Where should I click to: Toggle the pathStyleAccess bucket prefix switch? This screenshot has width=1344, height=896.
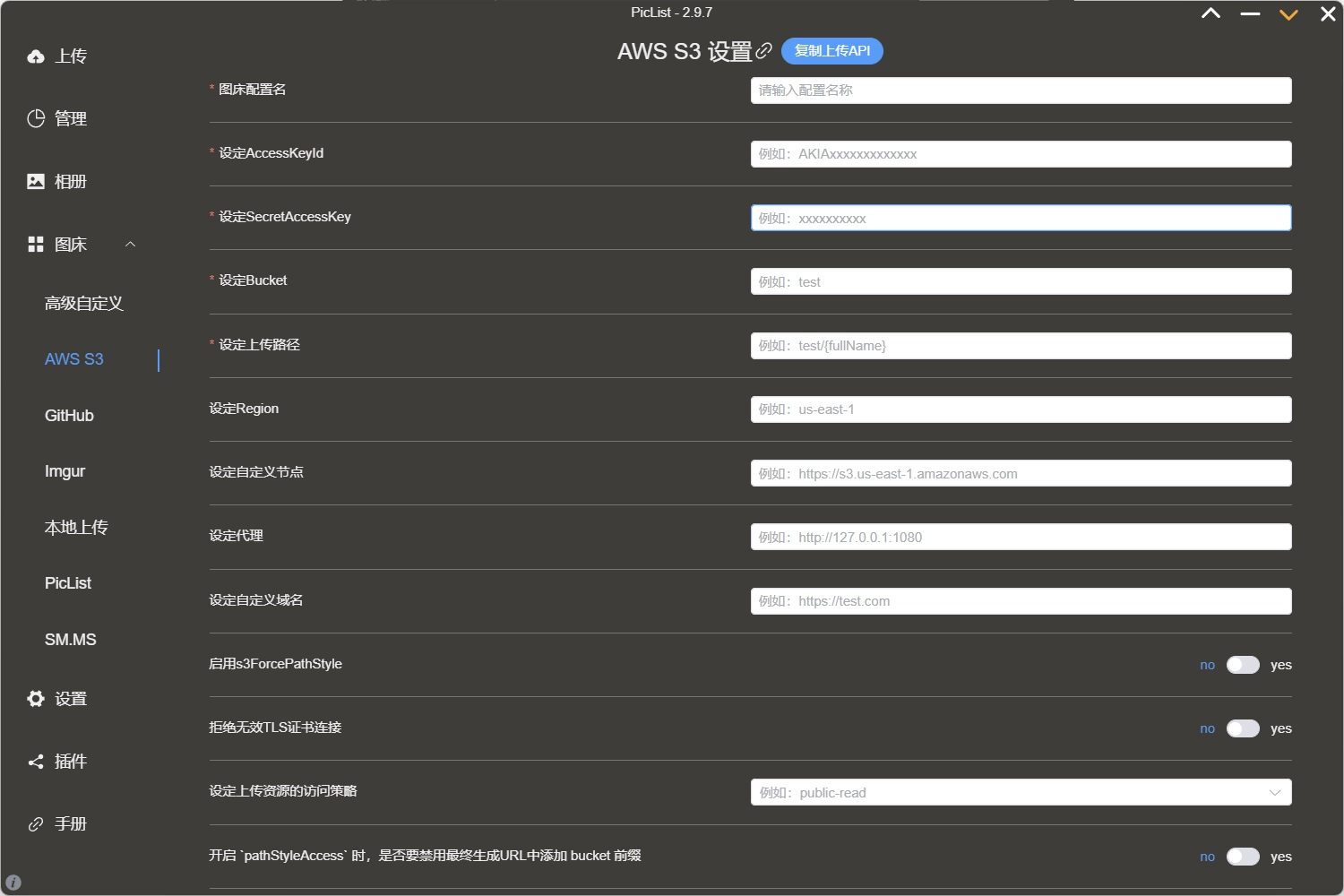(1243, 857)
